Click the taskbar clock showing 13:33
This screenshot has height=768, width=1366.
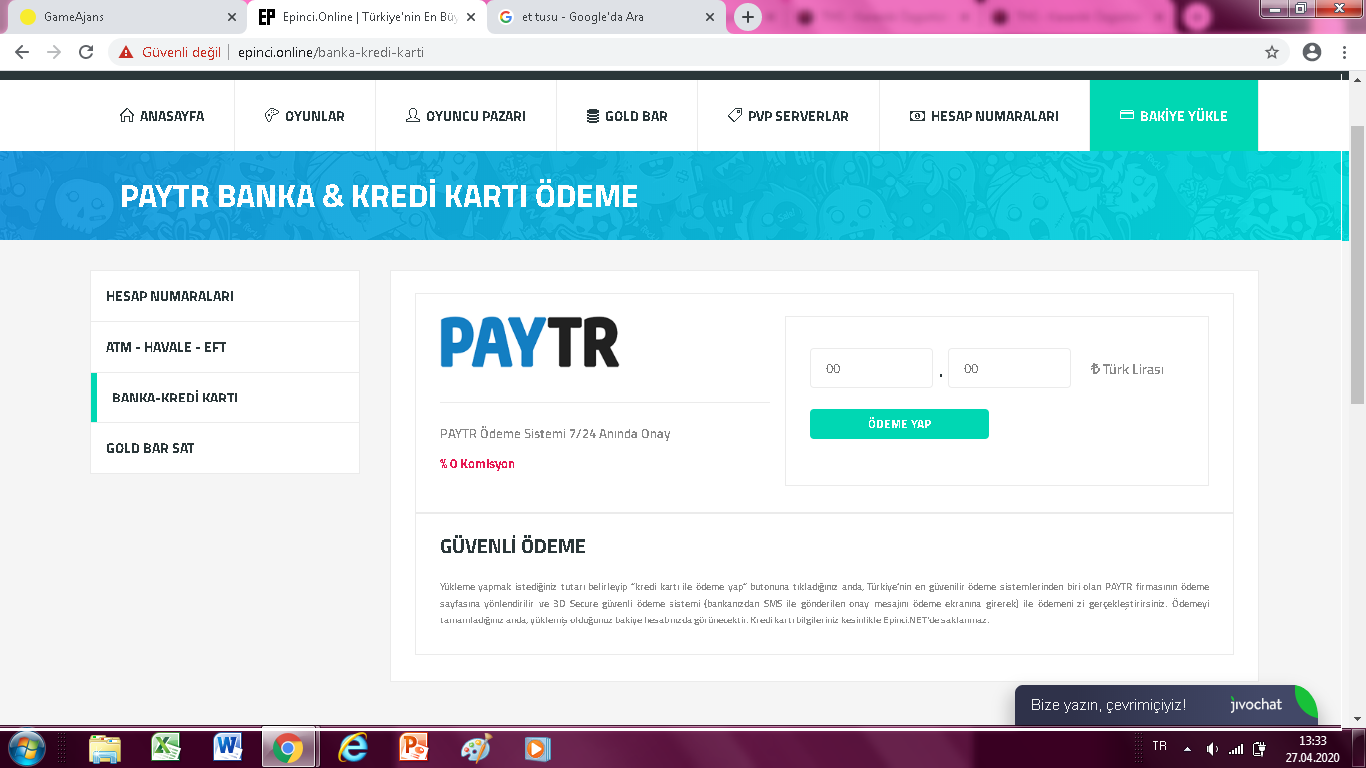[x=1312, y=748]
